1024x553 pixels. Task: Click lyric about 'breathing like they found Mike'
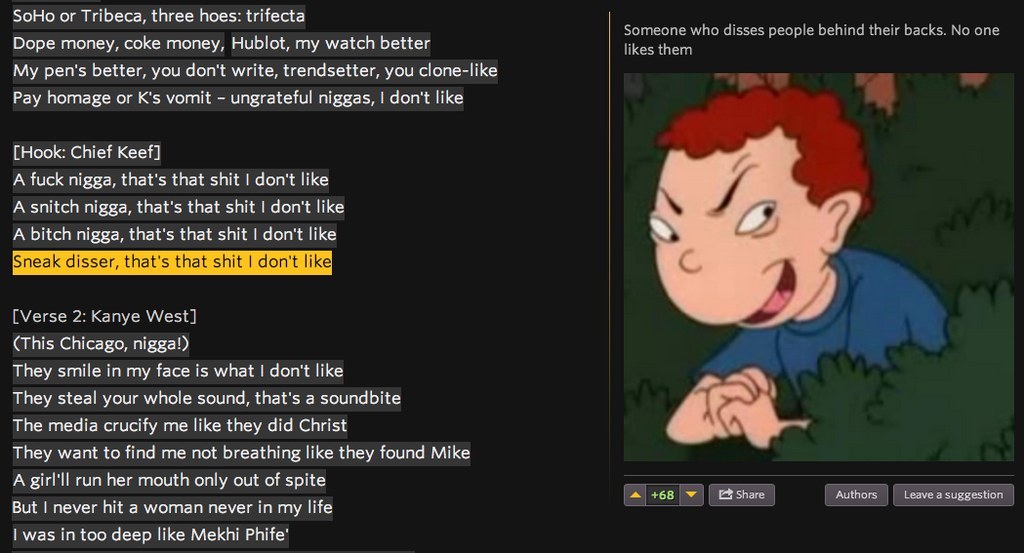coord(242,453)
